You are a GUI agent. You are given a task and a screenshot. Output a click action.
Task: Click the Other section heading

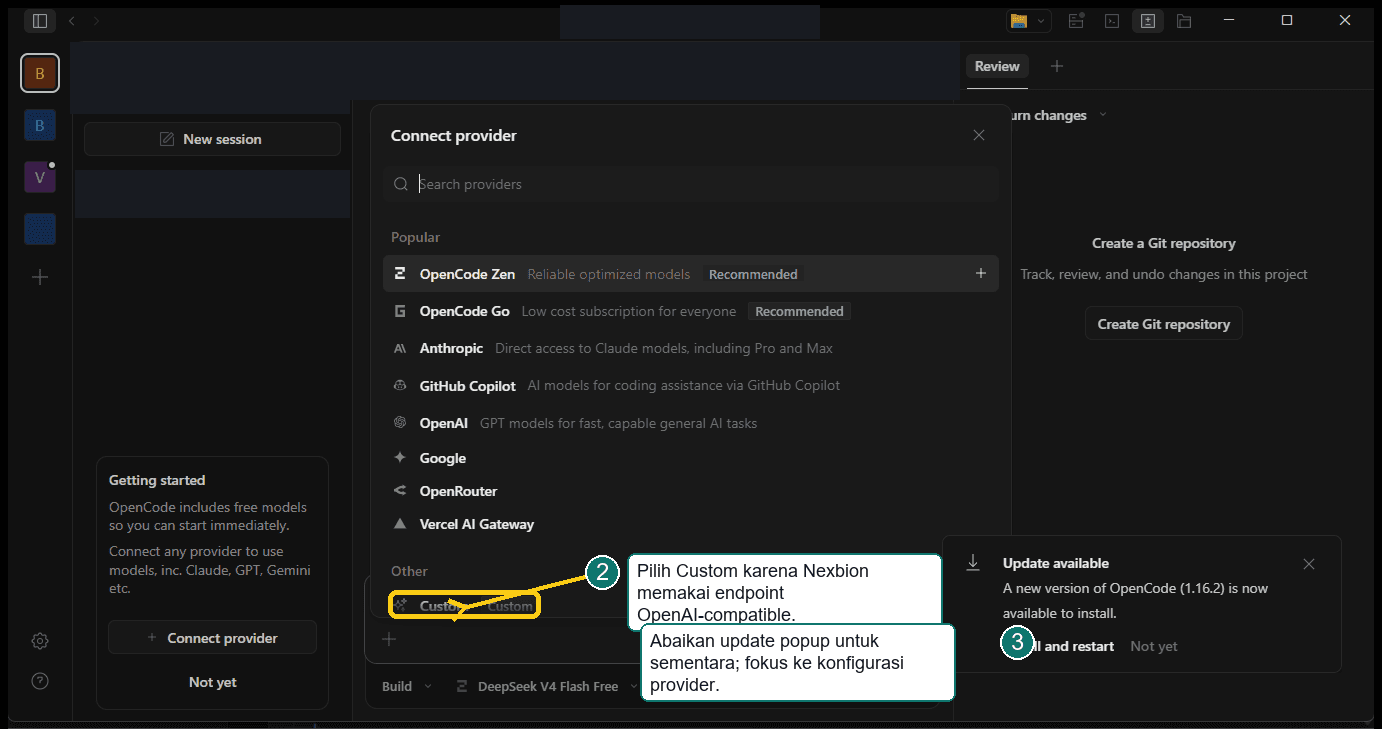(x=409, y=571)
